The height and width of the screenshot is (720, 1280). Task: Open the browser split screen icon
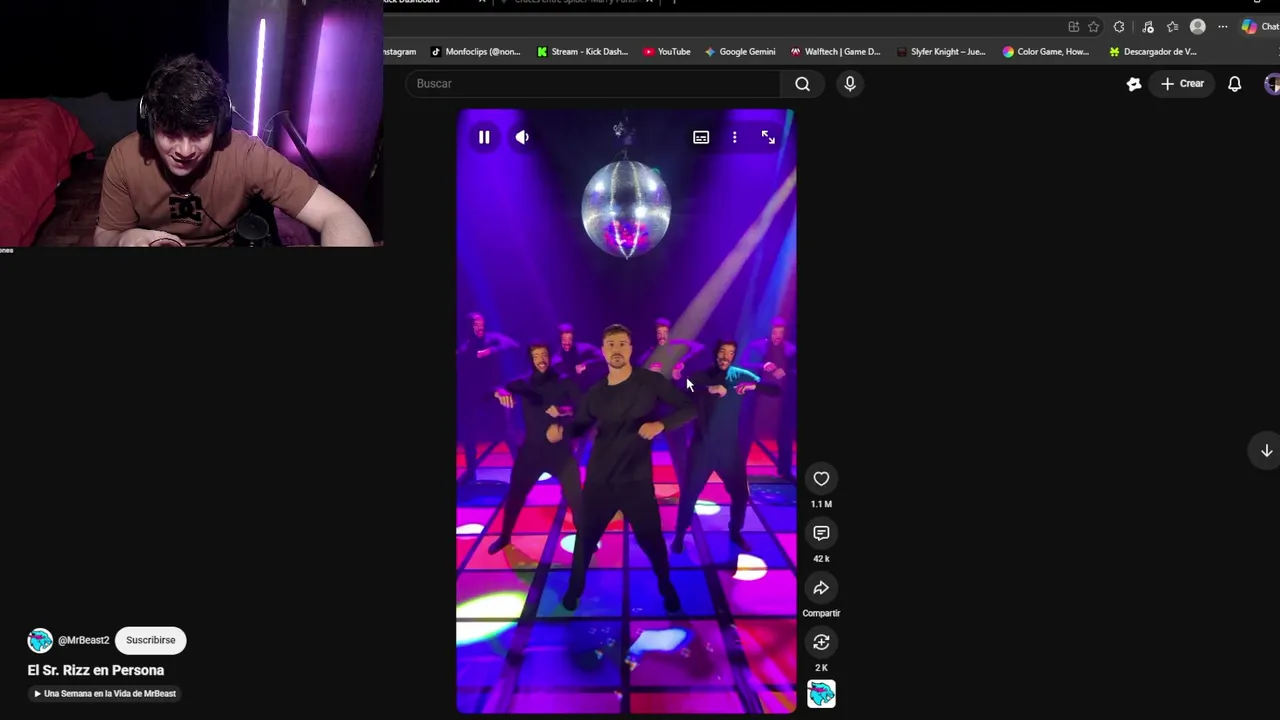coord(1074,27)
